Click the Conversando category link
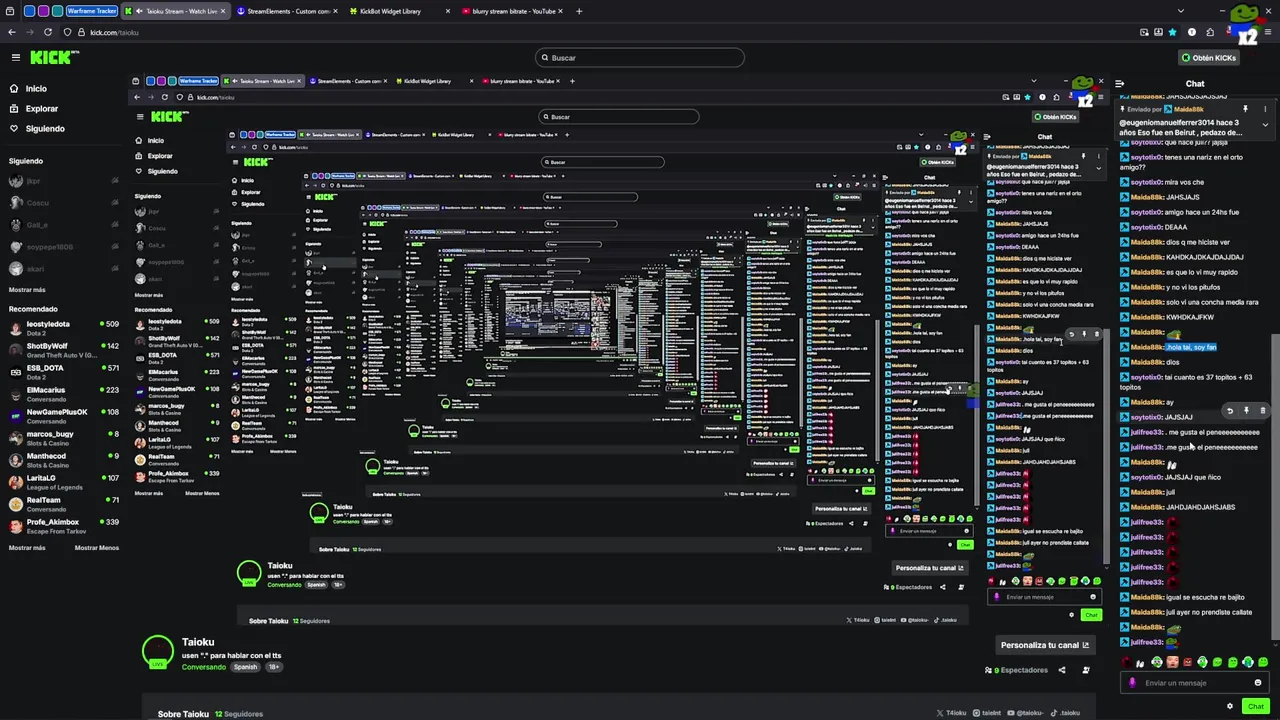This screenshot has width=1280, height=720. (x=204, y=667)
